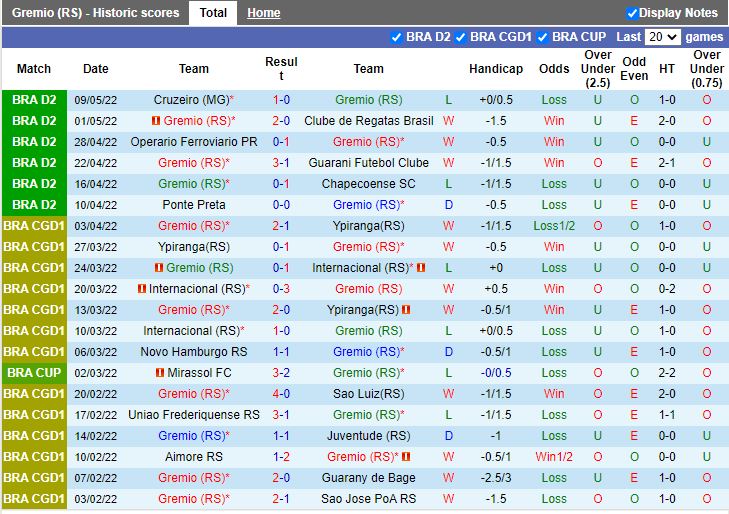Click BRA CGD1 league cell dated 03/04/22
Image resolution: width=729 pixels, height=514 pixels.
point(34,226)
